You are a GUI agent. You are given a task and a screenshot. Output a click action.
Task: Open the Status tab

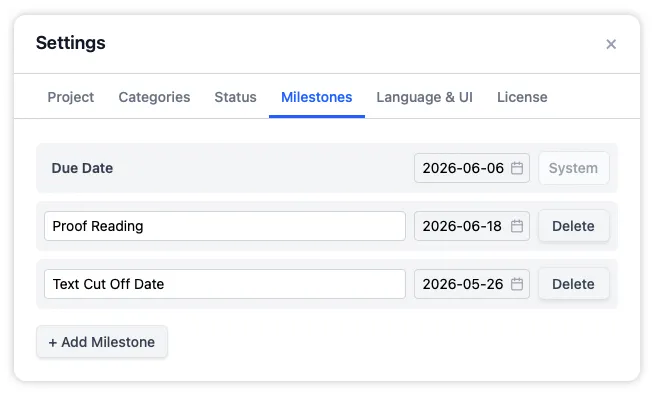click(235, 97)
